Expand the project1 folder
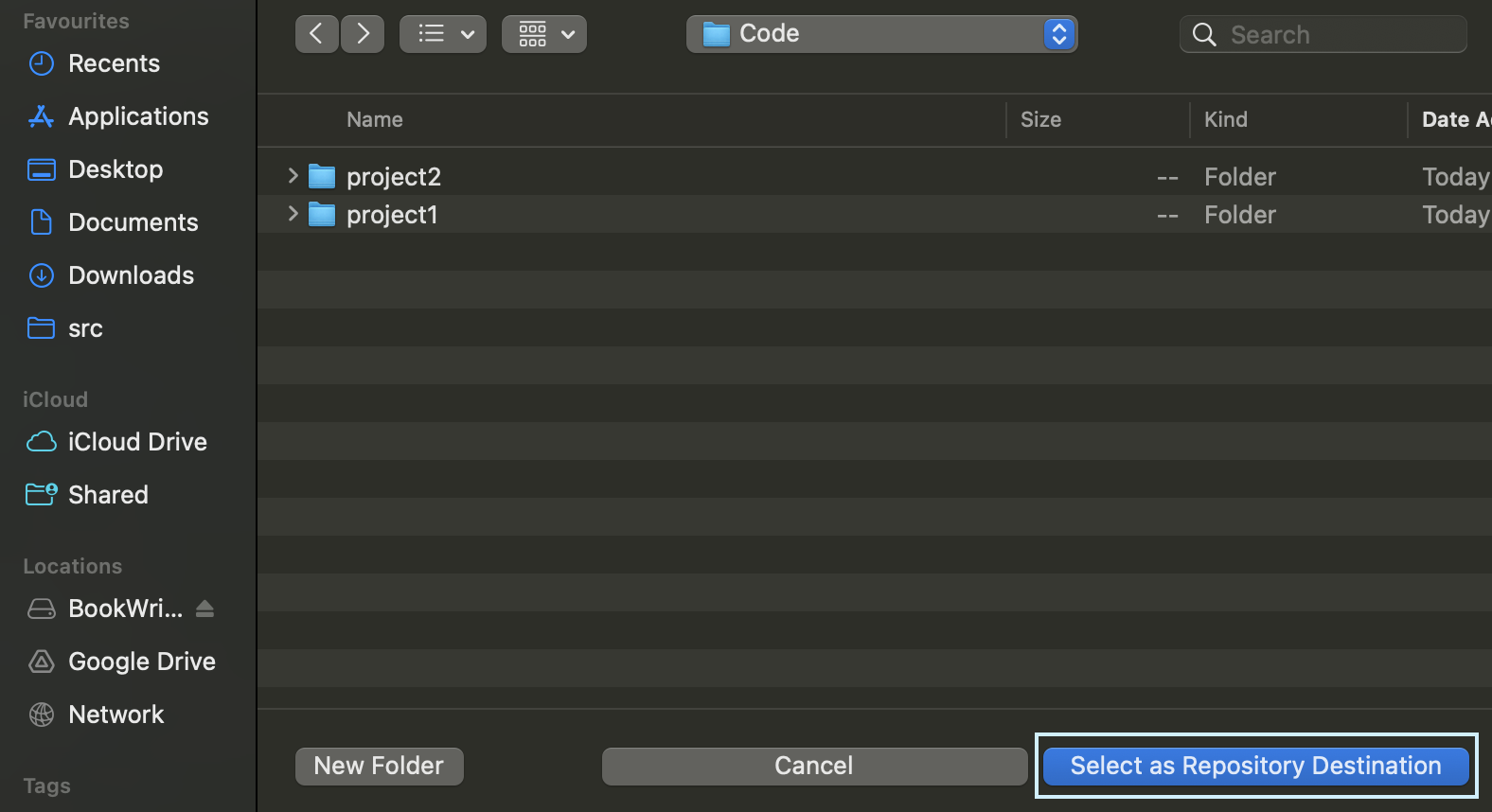This screenshot has height=812, width=1492. coord(292,214)
